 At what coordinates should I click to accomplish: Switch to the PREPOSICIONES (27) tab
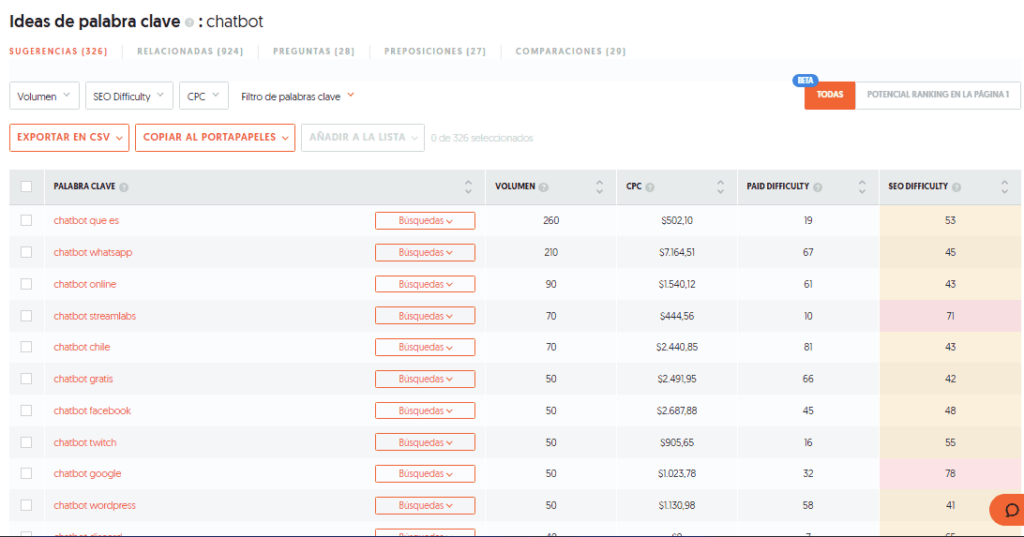(435, 51)
